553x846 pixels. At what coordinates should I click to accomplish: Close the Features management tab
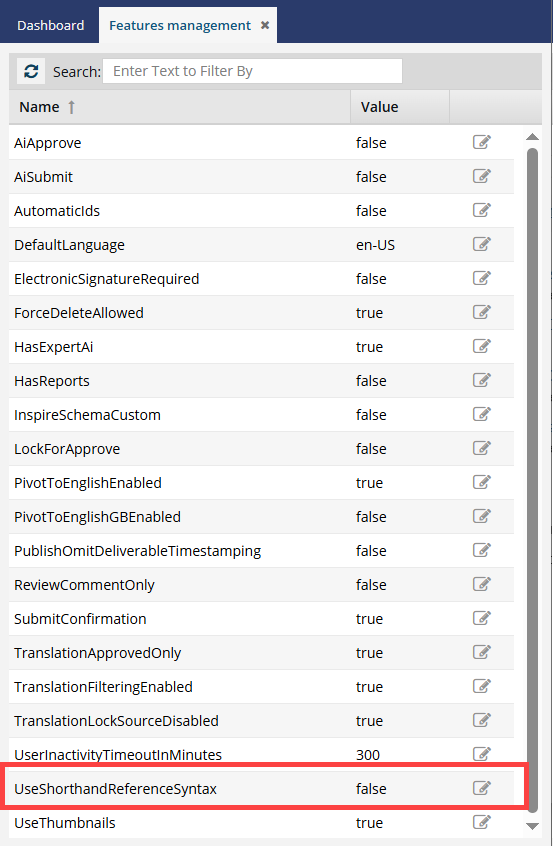tap(265, 25)
